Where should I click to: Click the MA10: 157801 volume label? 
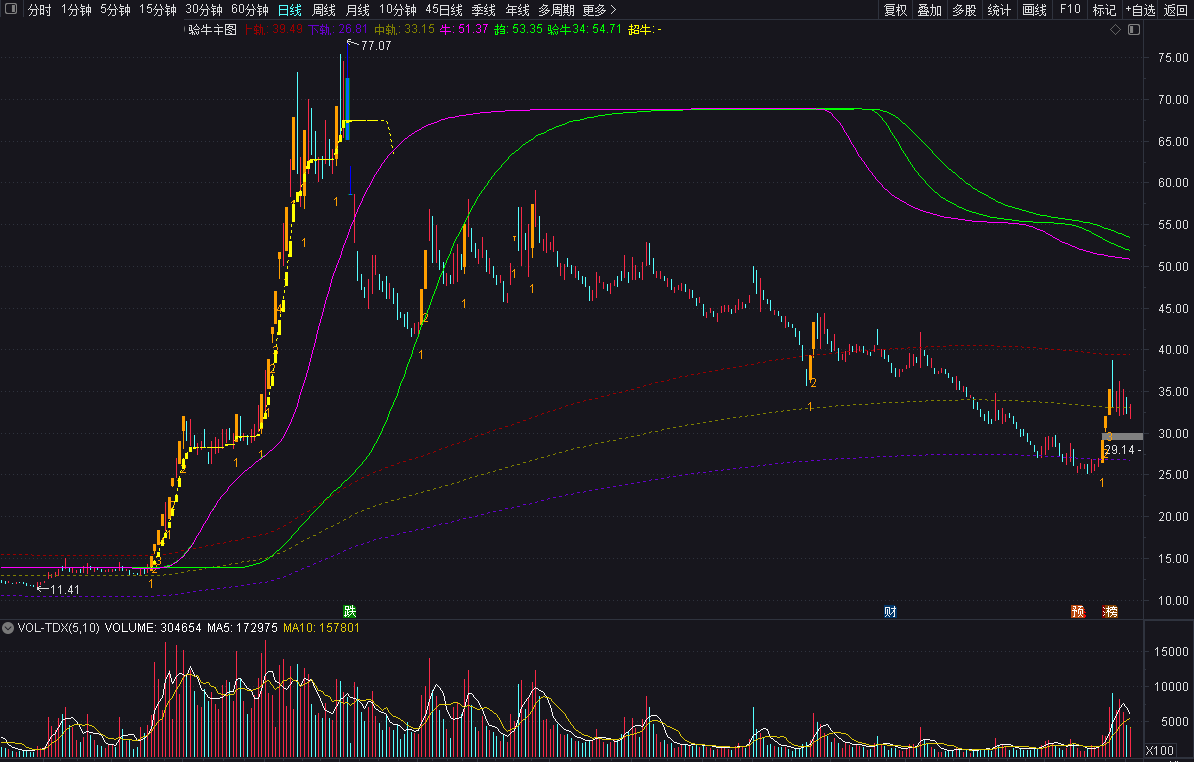click(x=321, y=628)
